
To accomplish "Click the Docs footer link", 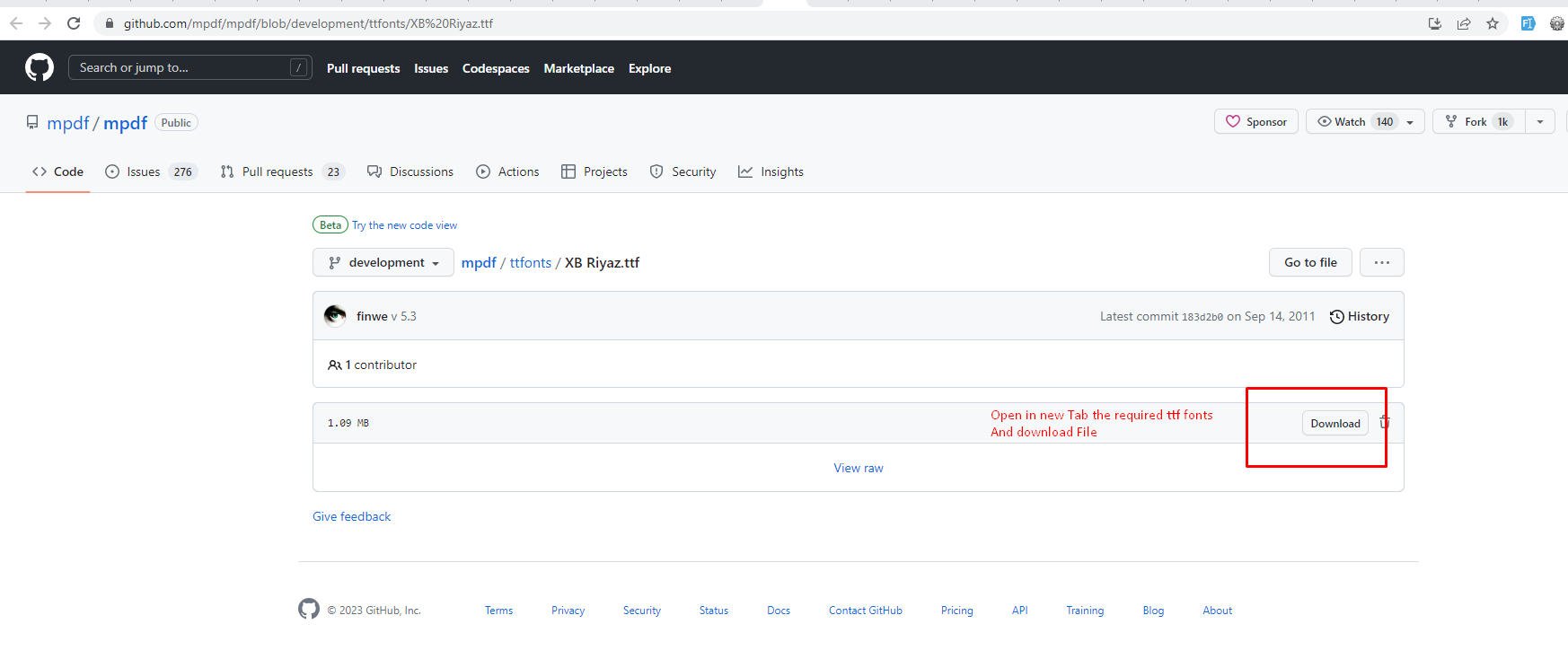I will tap(779, 611).
